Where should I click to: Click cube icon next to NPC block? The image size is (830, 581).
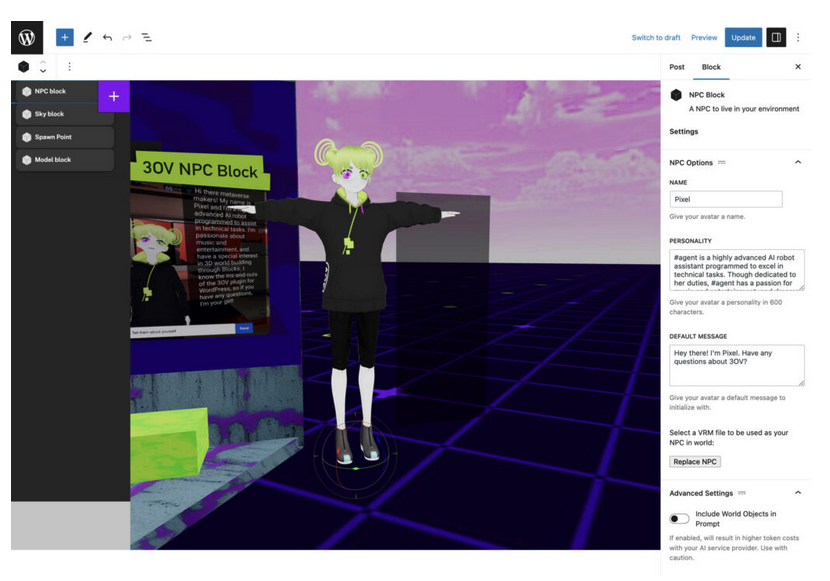point(26,92)
